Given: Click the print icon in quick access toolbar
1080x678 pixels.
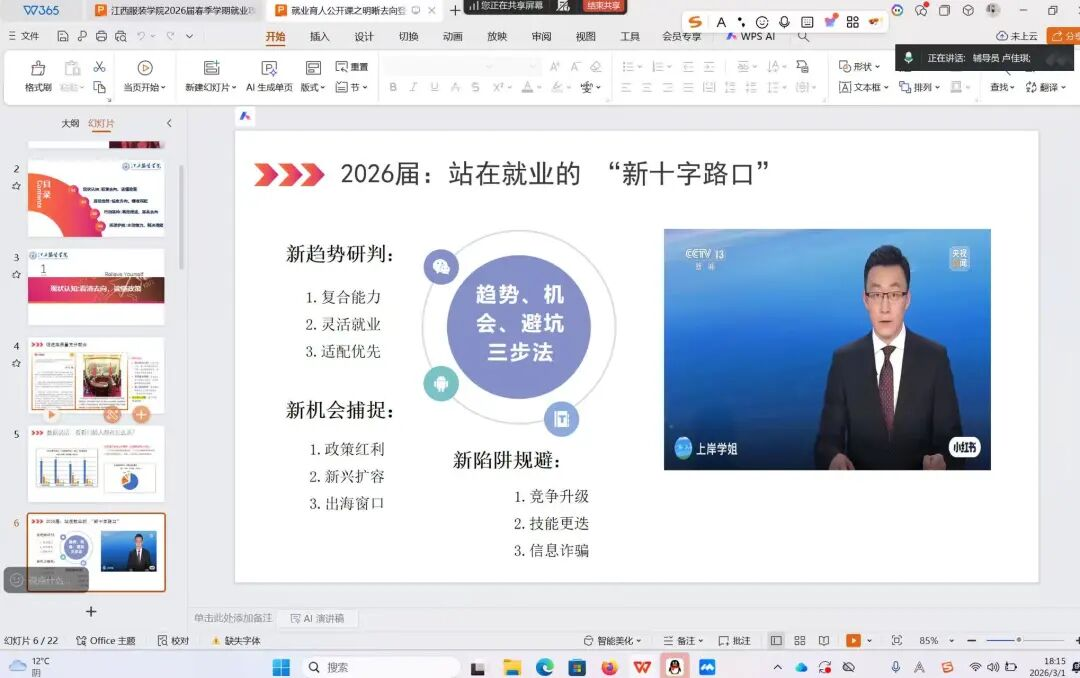Looking at the screenshot, I should 101,36.
